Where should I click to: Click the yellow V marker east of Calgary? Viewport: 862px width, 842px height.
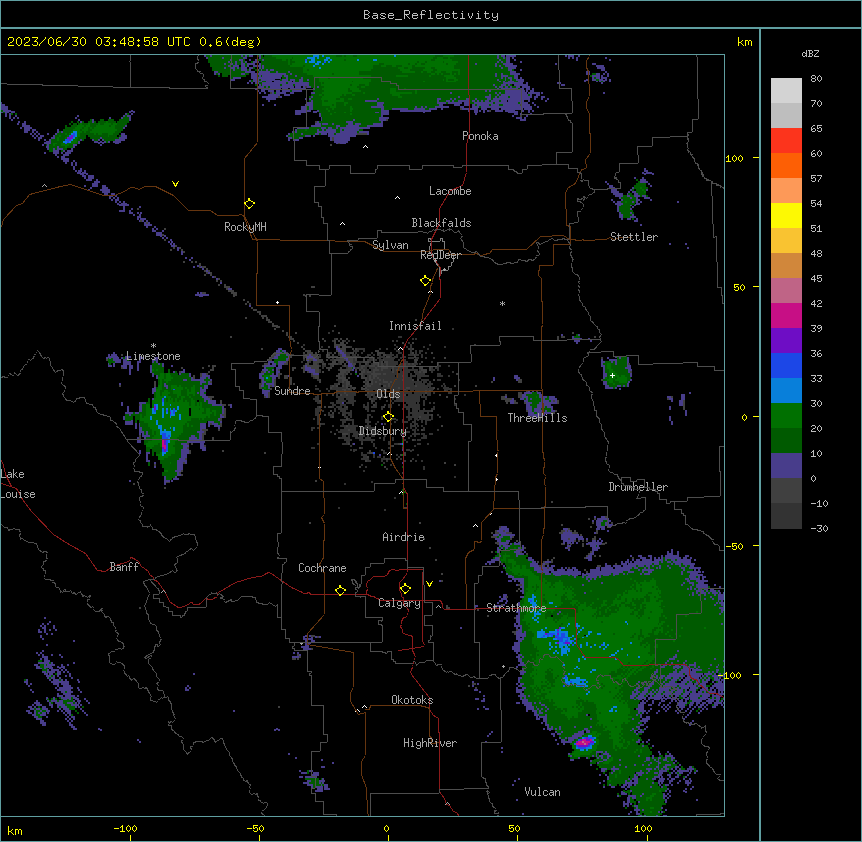coord(429,584)
